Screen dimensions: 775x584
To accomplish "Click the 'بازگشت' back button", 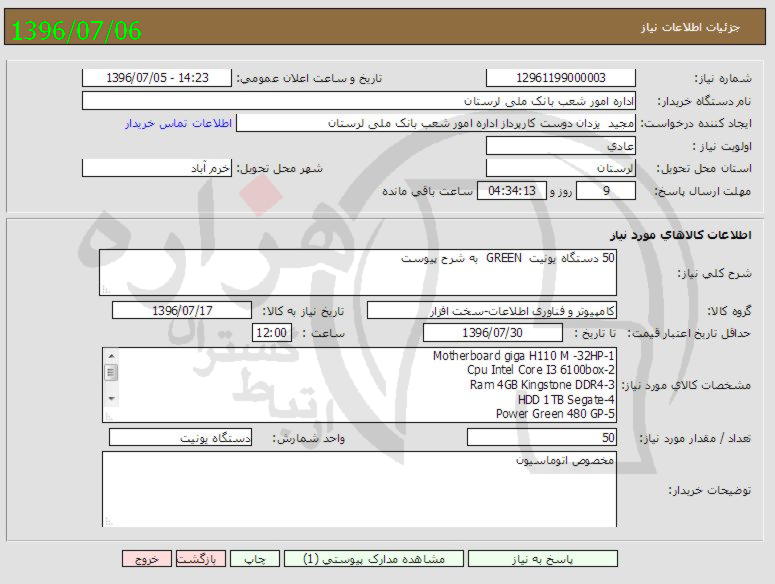I will tap(203, 560).
